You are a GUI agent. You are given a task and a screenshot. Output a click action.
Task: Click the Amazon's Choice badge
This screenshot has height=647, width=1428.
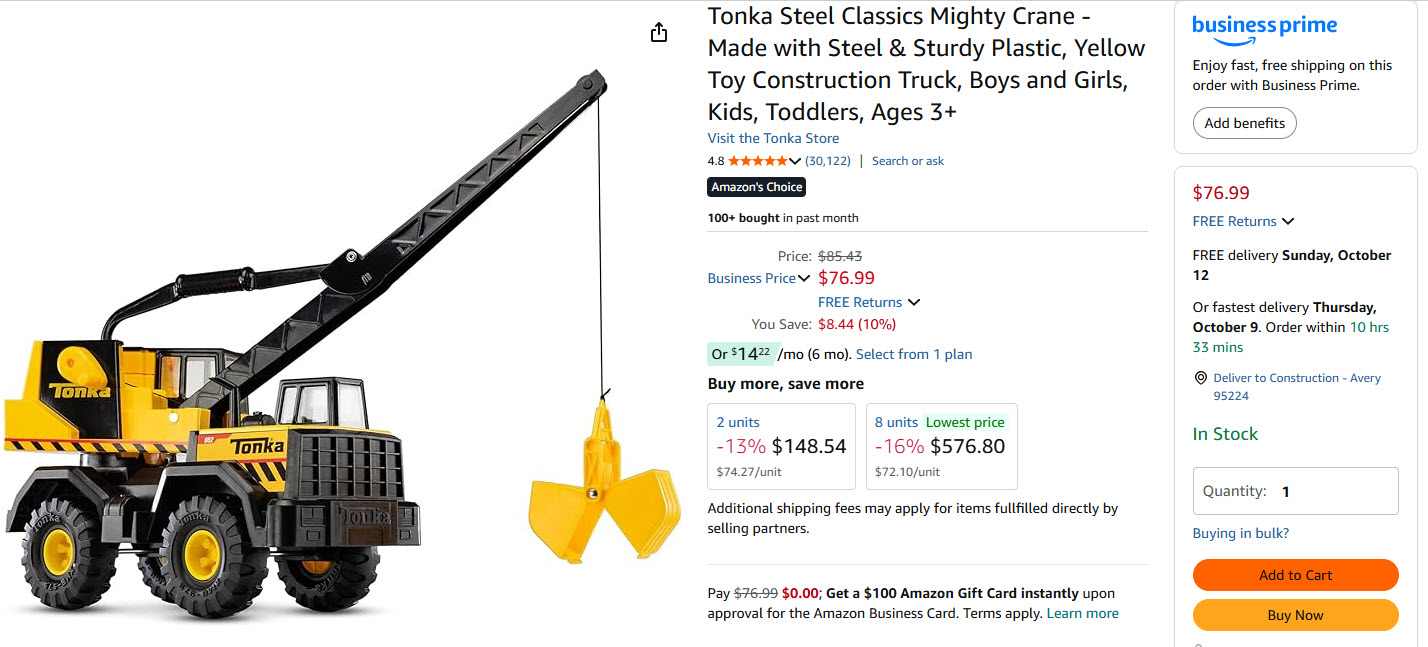pos(757,187)
